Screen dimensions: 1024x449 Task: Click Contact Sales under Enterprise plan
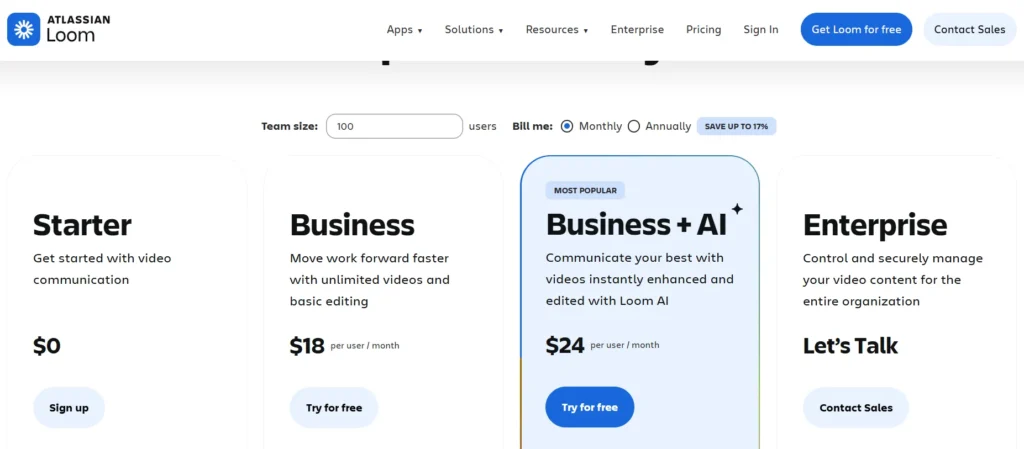[x=855, y=407]
